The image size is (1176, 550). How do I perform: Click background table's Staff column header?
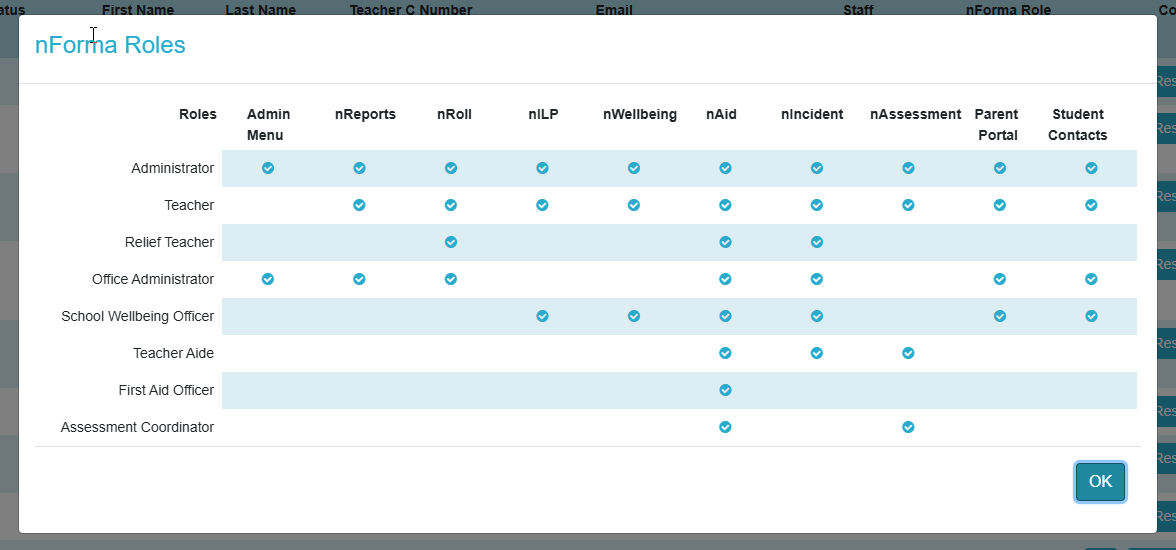pyautogui.click(x=858, y=10)
